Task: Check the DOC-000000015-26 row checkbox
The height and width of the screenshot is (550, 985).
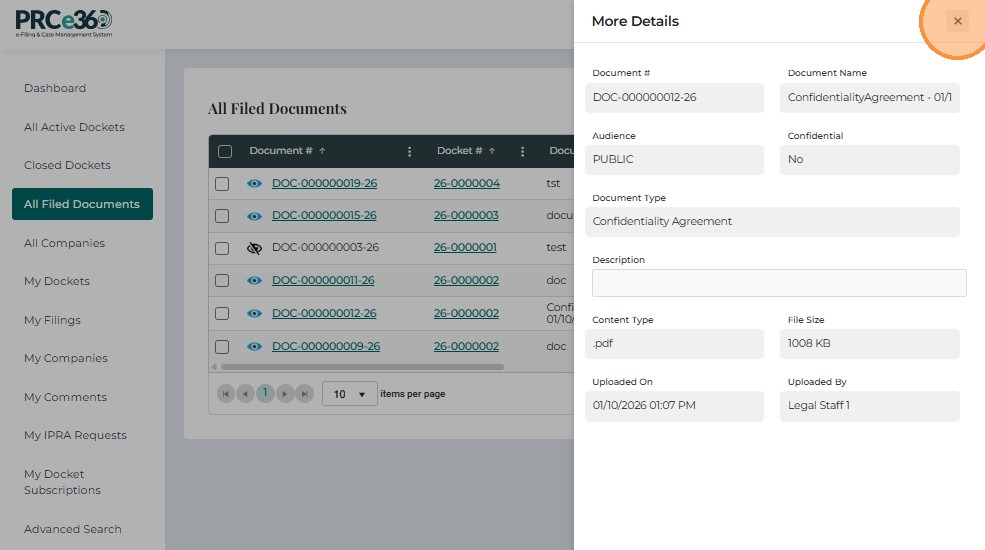Action: 222,216
